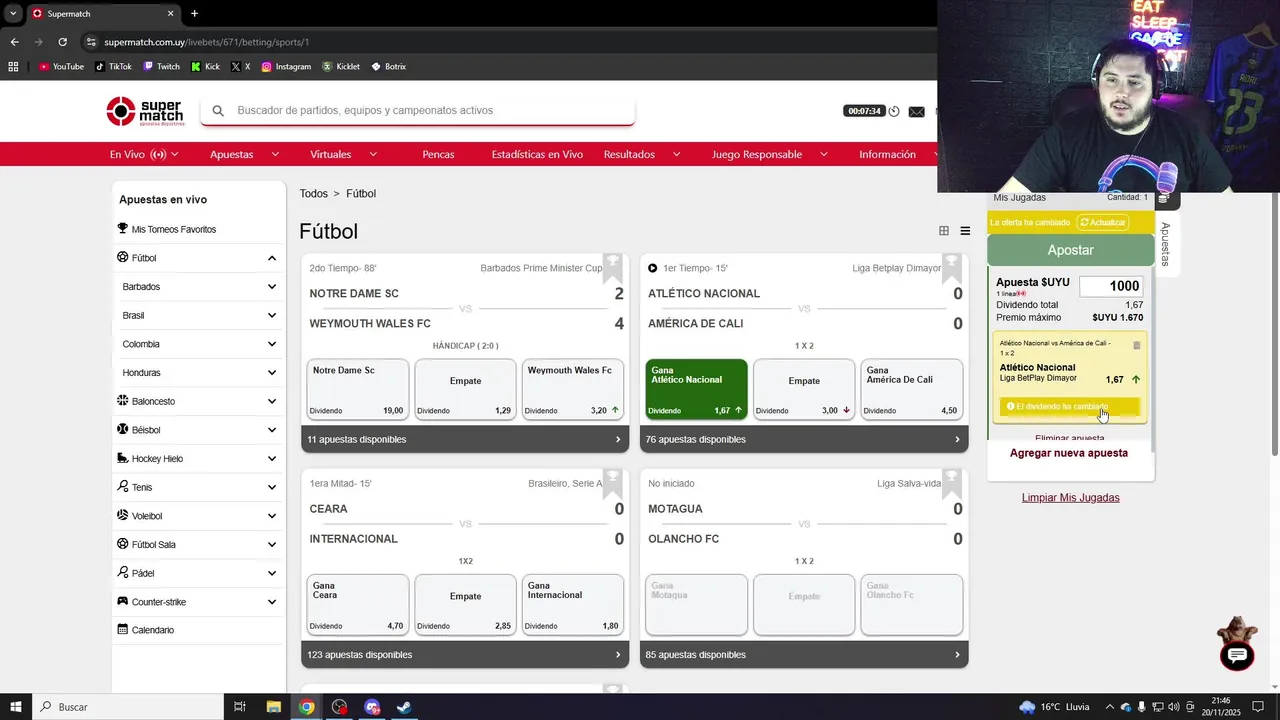
Task: Favorite the Liga Salva-vida match ribbon
Action: pos(951,482)
